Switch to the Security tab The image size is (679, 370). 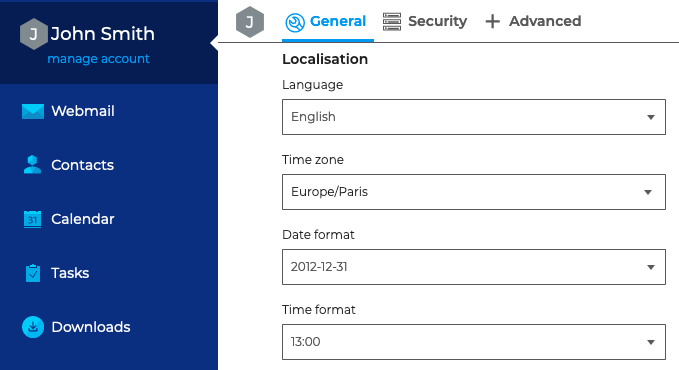tap(437, 21)
